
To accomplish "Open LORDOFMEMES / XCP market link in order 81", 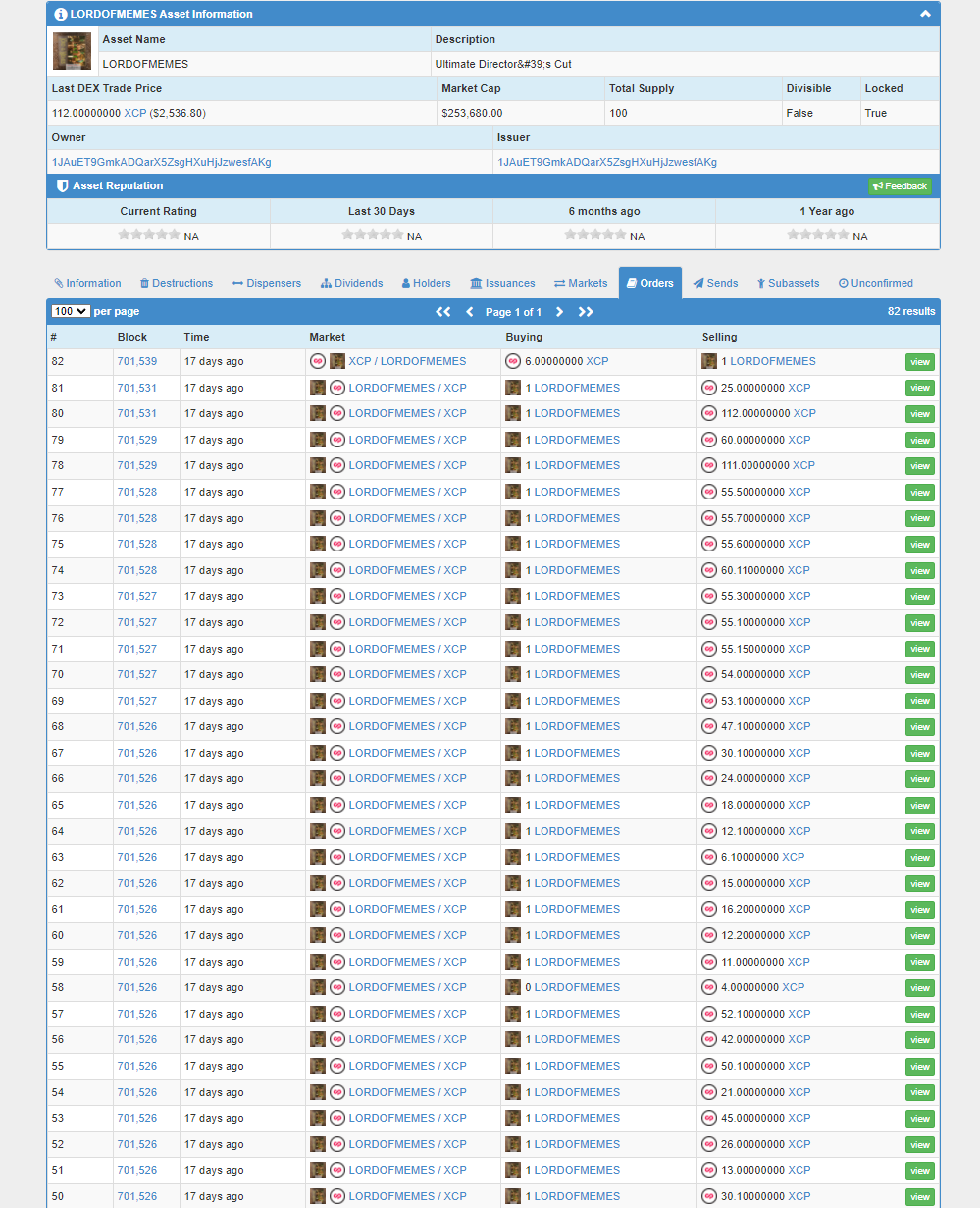I will pos(407,388).
